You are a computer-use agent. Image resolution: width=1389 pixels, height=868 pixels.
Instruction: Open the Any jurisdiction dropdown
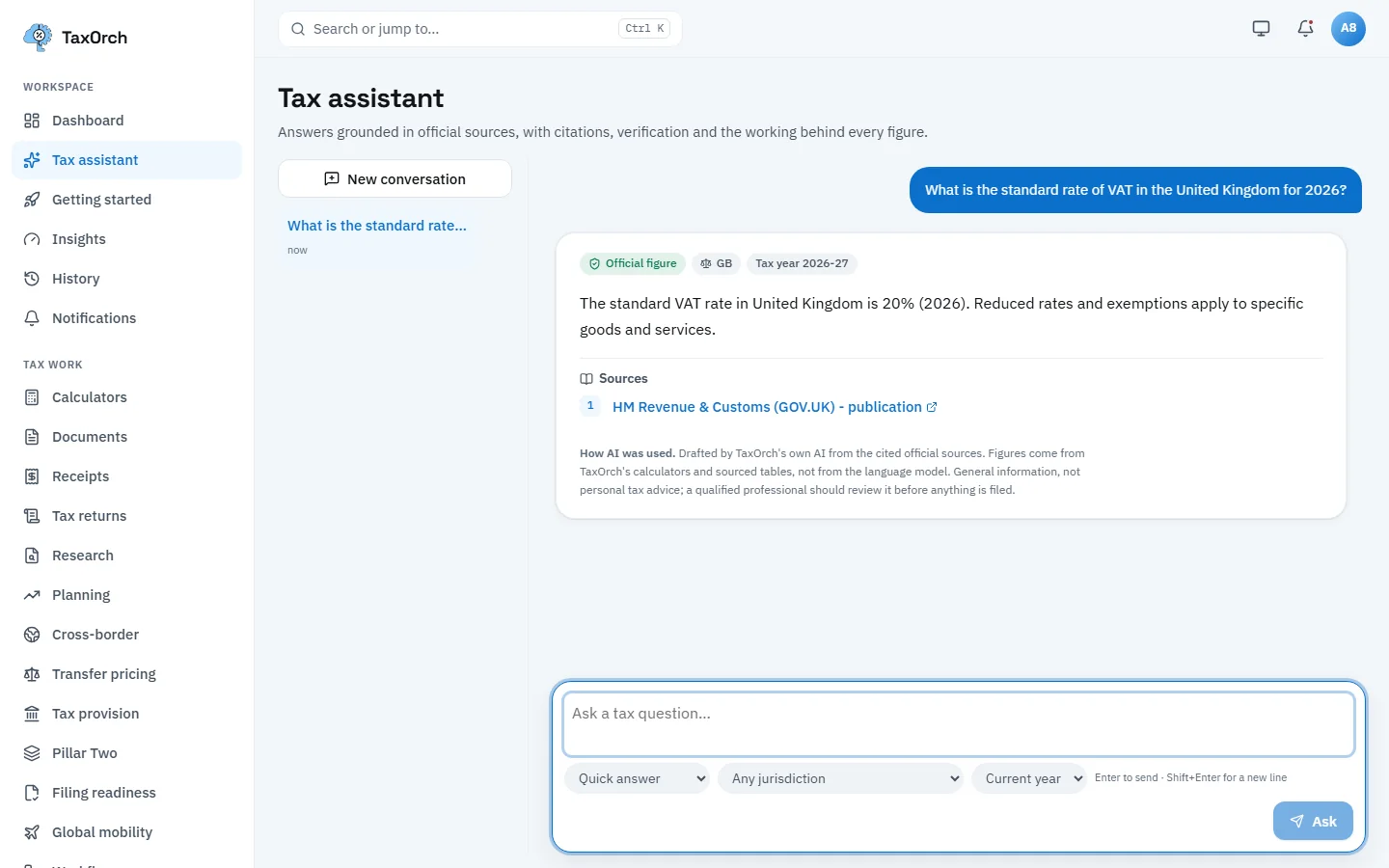tap(840, 778)
